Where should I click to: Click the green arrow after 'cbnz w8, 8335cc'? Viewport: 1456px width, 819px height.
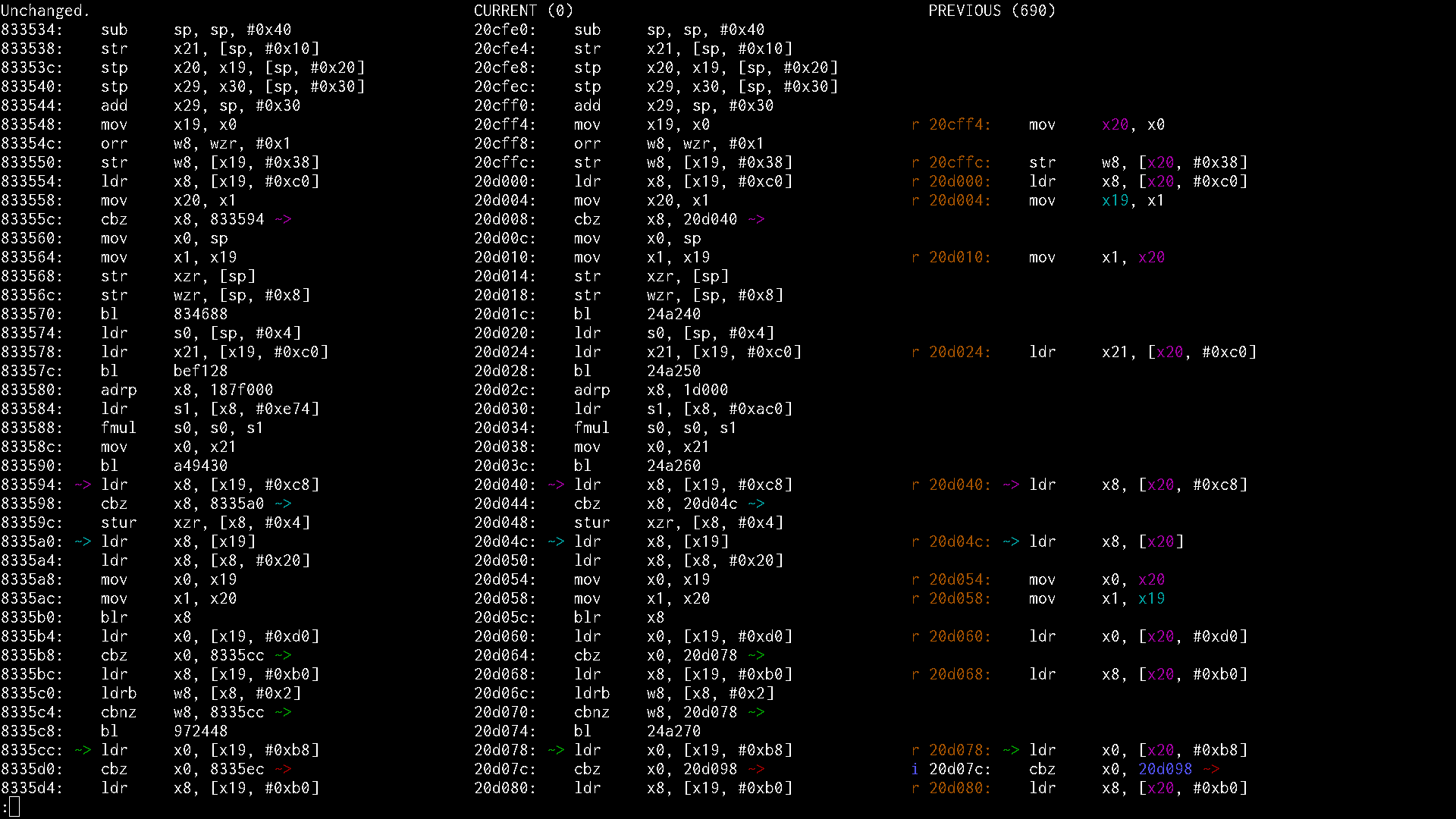tap(283, 712)
